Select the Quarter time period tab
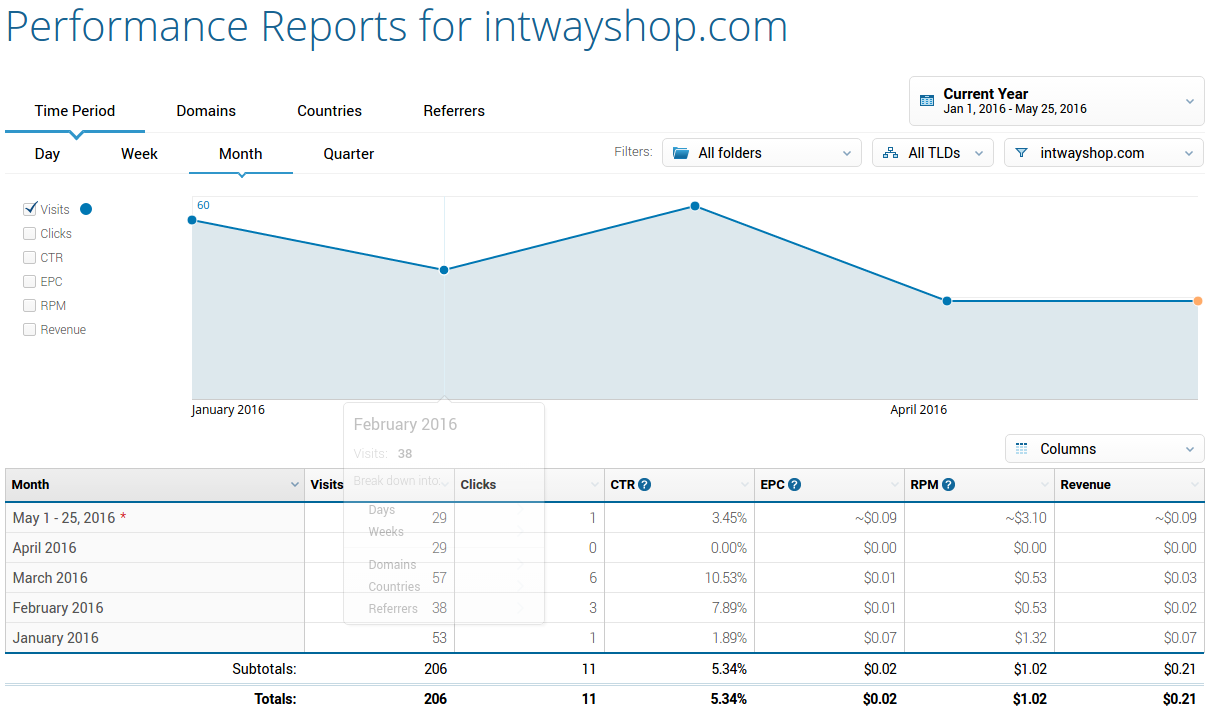 point(348,154)
